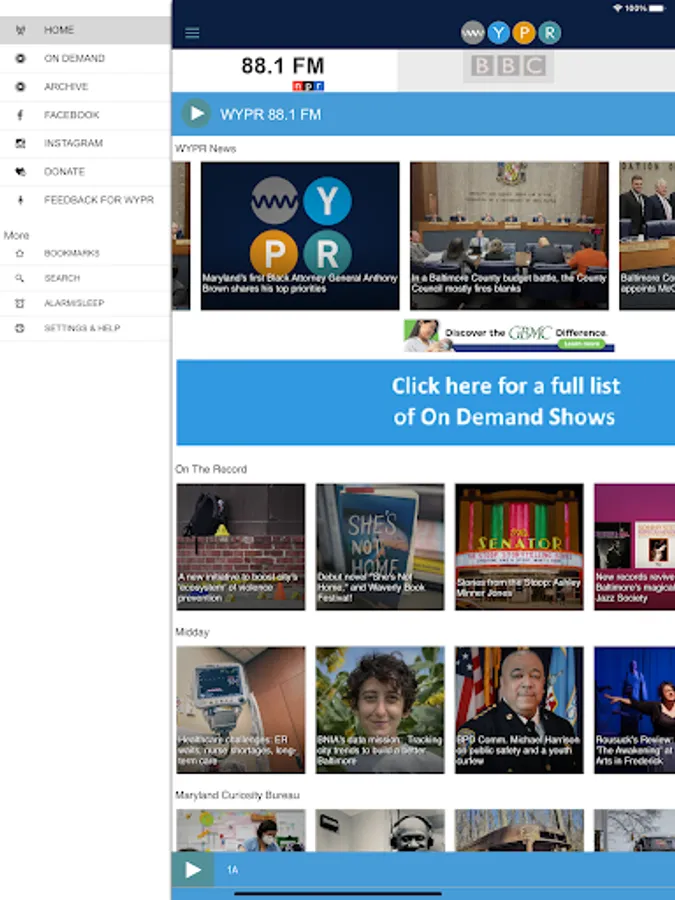The height and width of the screenshot is (900, 675).
Task: Open On Demand from the sidebar
Action: pyautogui.click(x=85, y=59)
